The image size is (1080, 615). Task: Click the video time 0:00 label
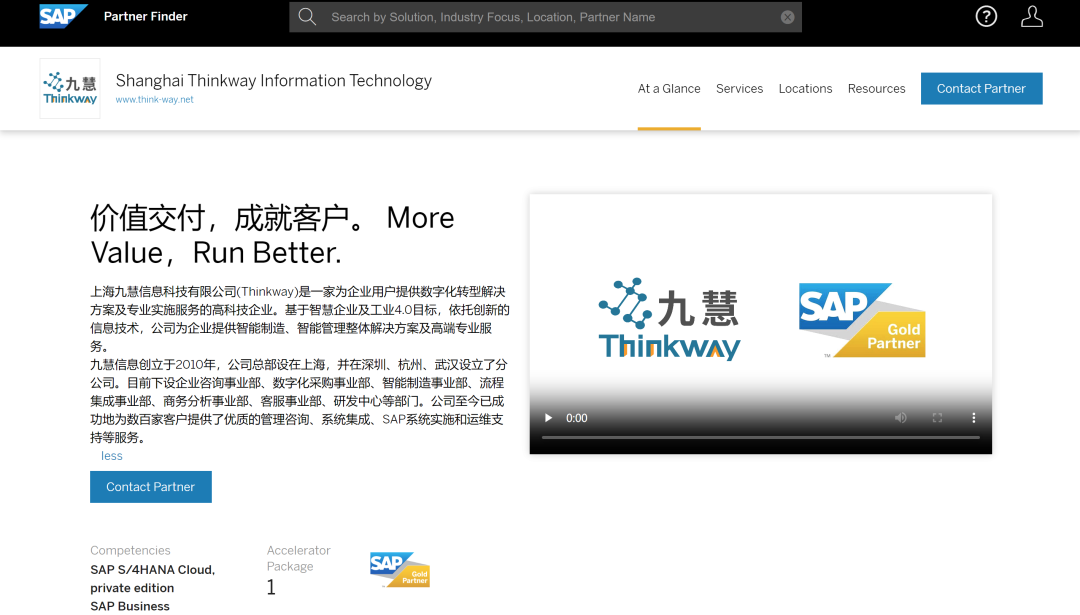pos(577,418)
